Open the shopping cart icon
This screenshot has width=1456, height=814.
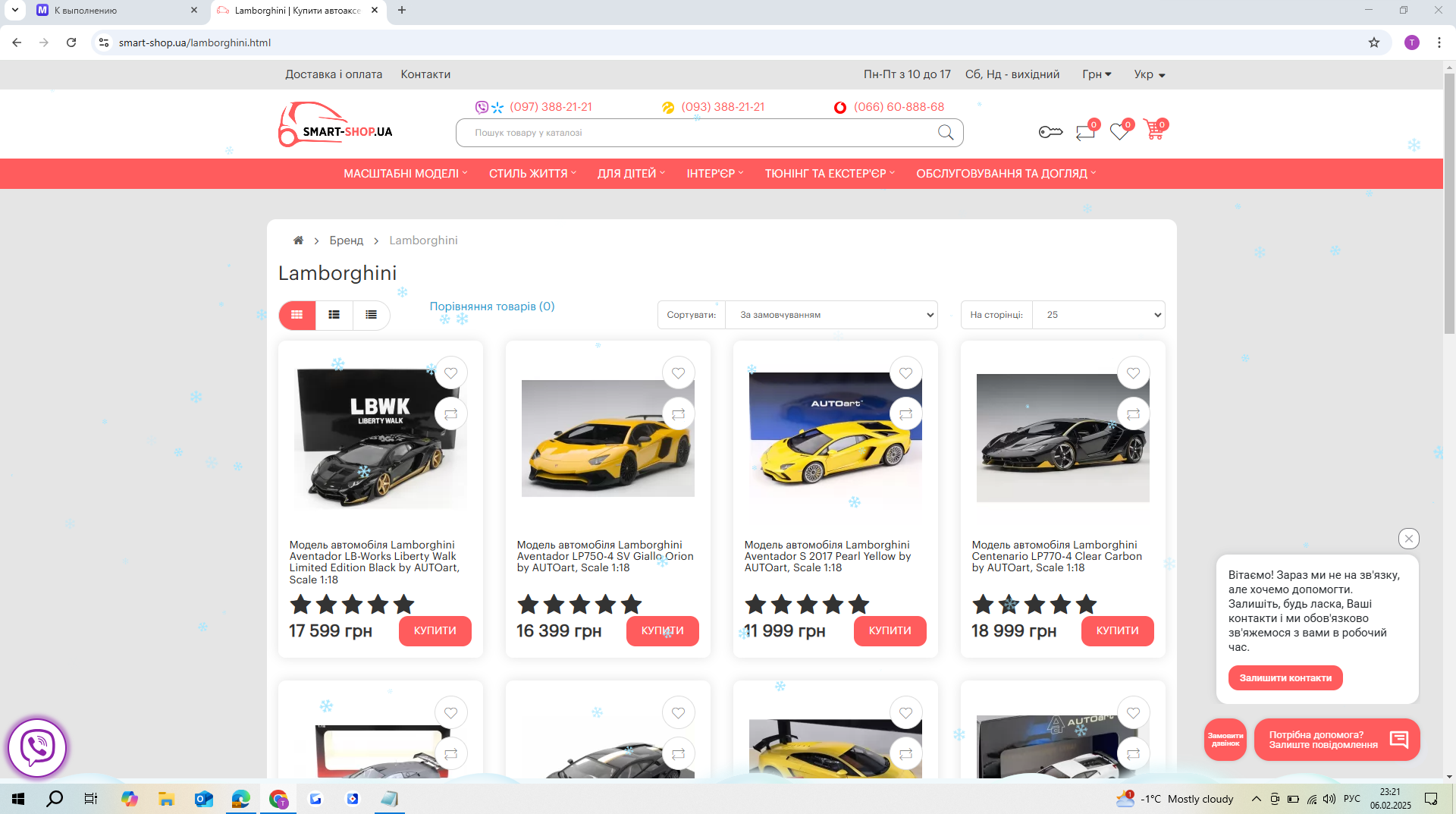[1154, 130]
